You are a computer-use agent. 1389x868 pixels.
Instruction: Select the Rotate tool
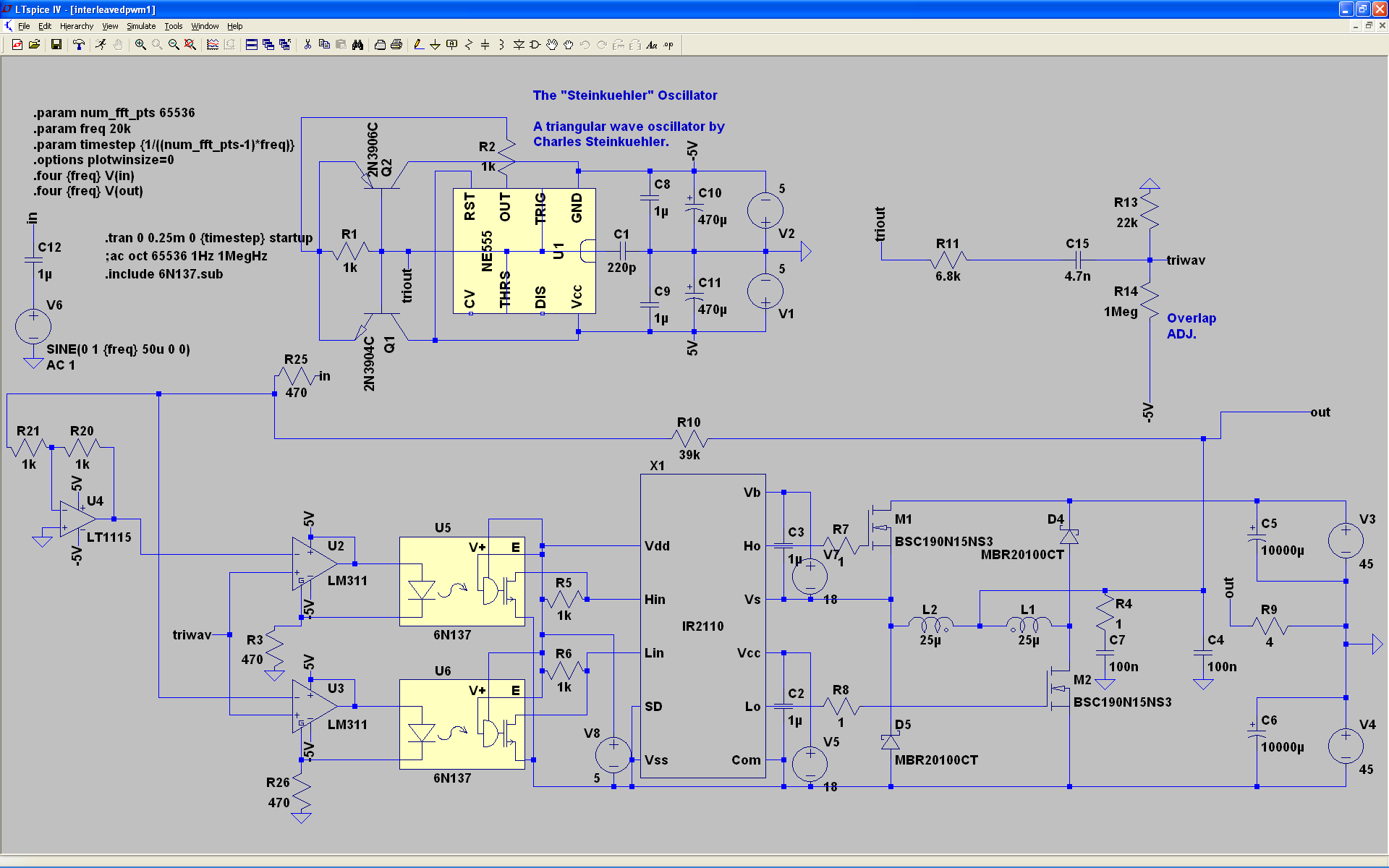[x=619, y=45]
